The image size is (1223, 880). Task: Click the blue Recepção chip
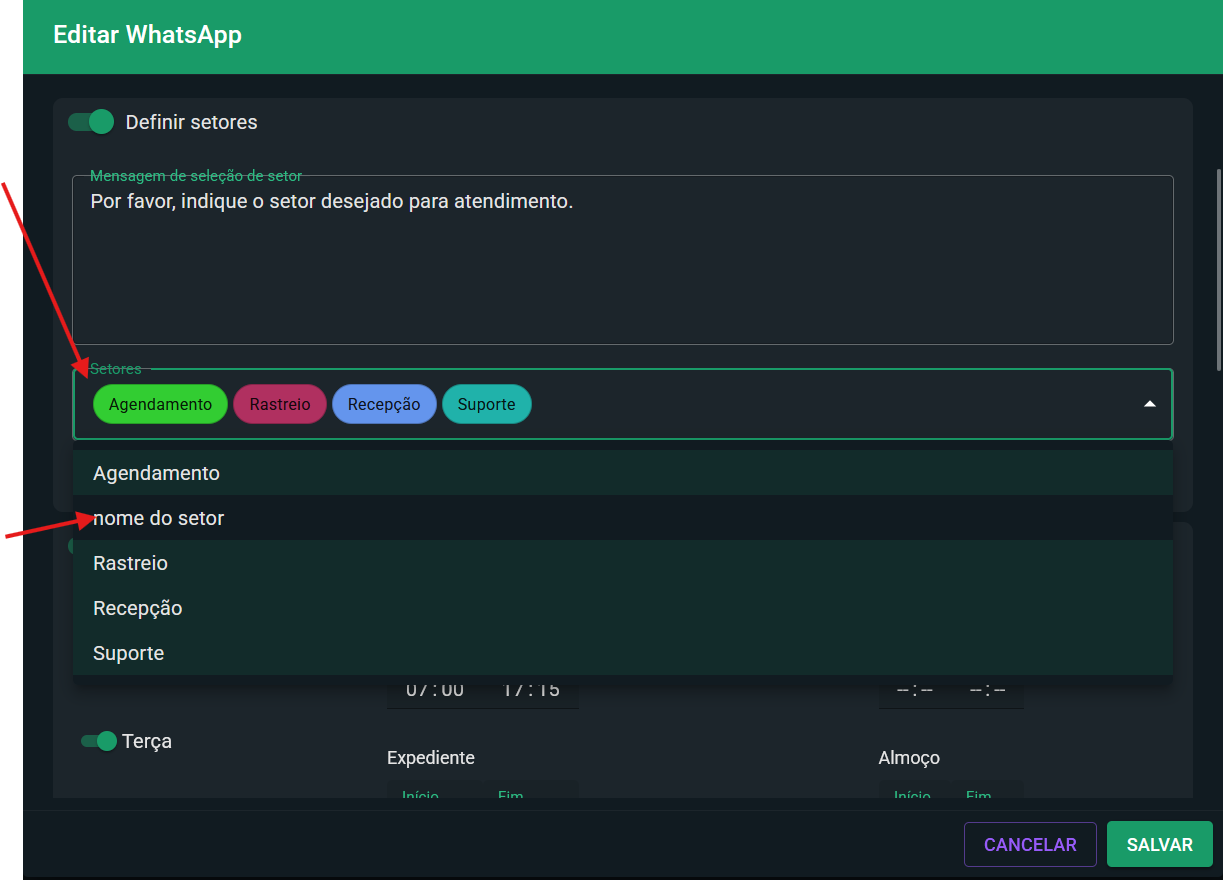point(384,404)
